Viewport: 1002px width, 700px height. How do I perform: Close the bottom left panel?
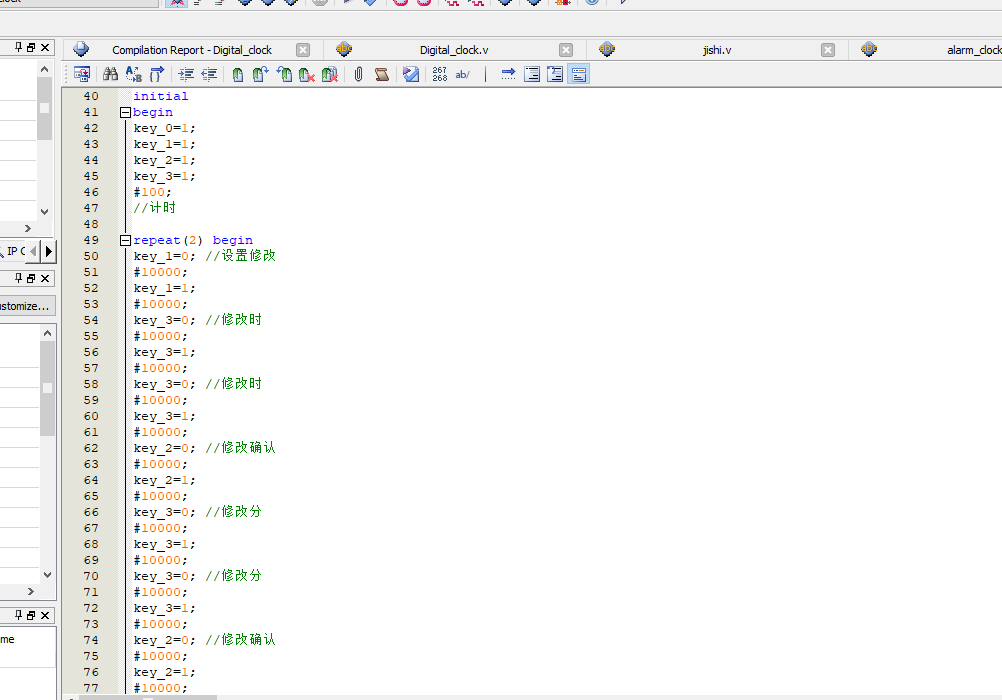click(x=45, y=615)
